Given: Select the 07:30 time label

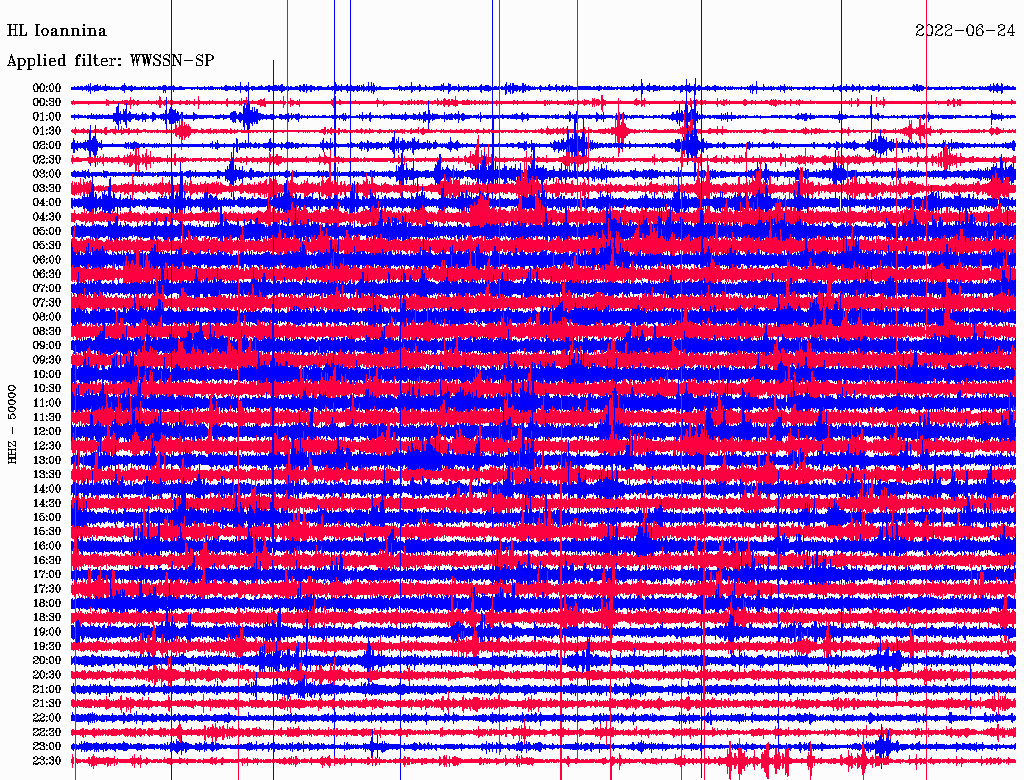Looking at the screenshot, I should [x=46, y=303].
